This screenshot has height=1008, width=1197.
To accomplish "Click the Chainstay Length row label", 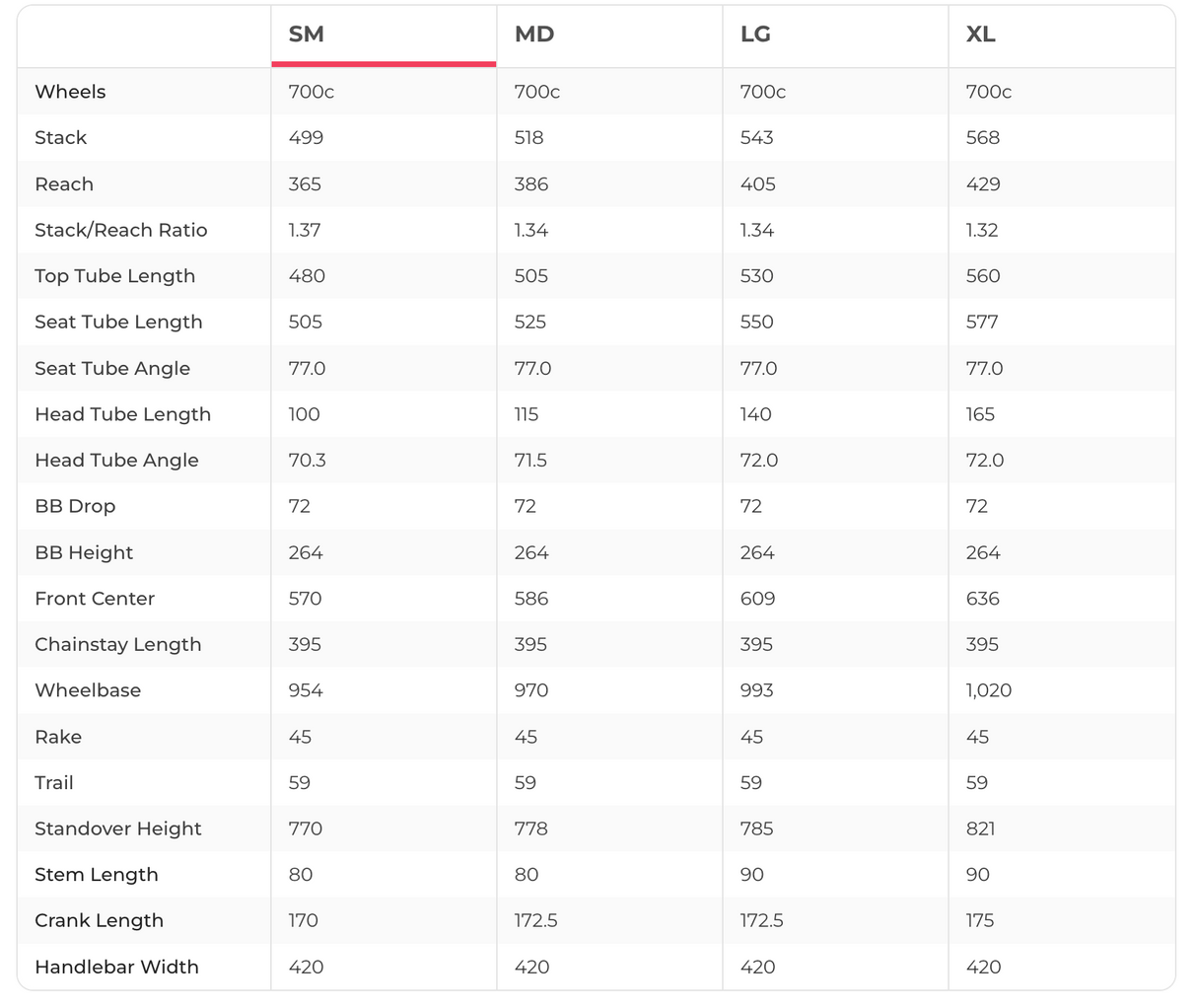I will (x=118, y=644).
